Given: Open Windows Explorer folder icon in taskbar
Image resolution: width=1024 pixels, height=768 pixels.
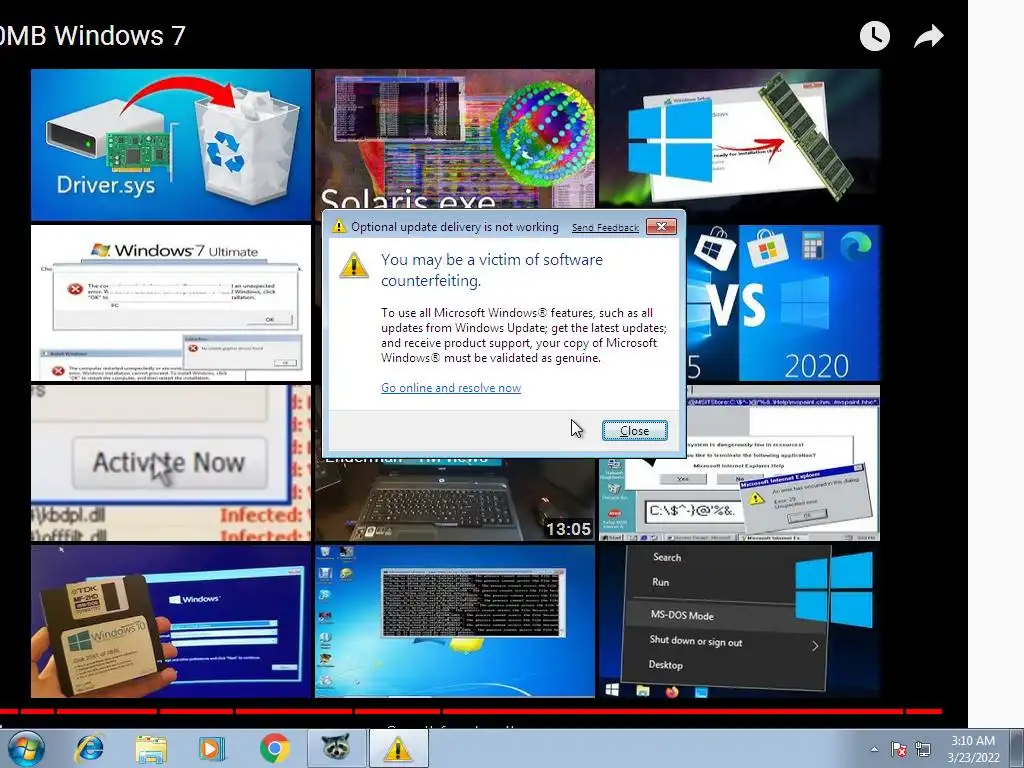Looking at the screenshot, I should (151, 749).
